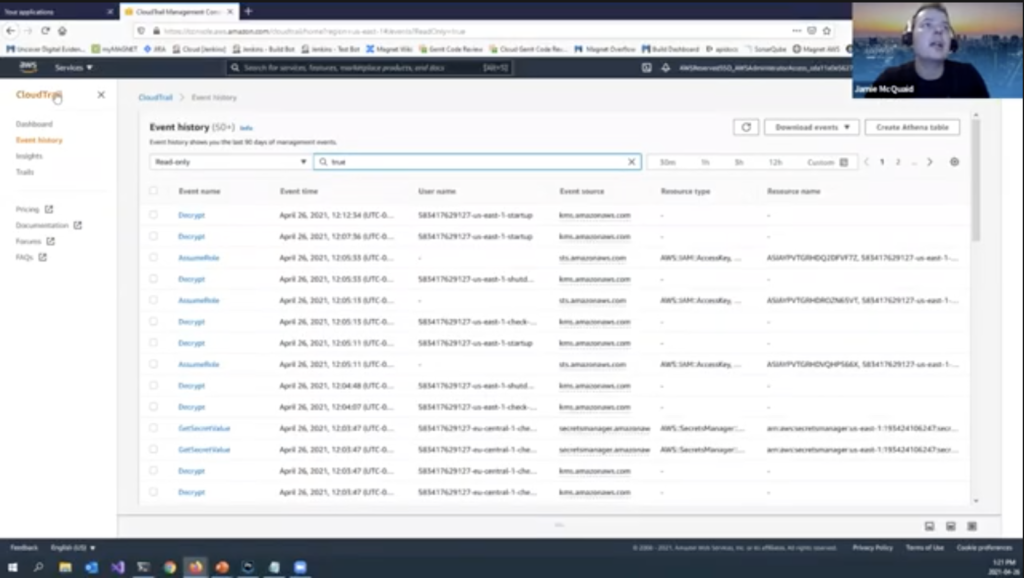Check the Decrypt event at 12:04:48
The image size is (1024, 578).
coord(153,385)
